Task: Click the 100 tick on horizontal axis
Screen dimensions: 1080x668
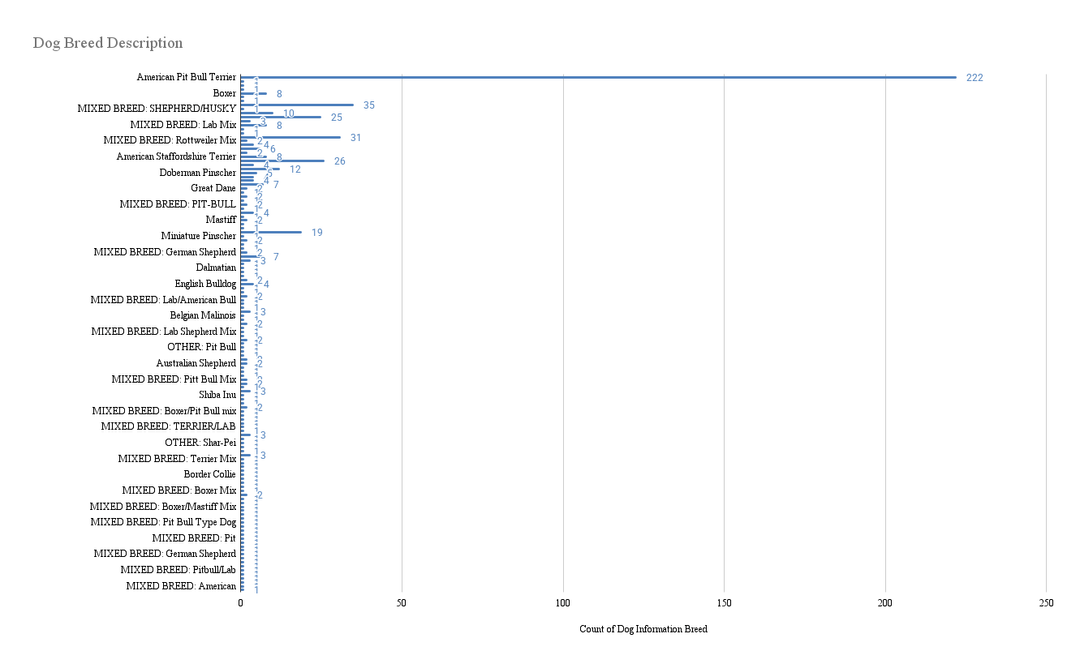Action: (563, 603)
